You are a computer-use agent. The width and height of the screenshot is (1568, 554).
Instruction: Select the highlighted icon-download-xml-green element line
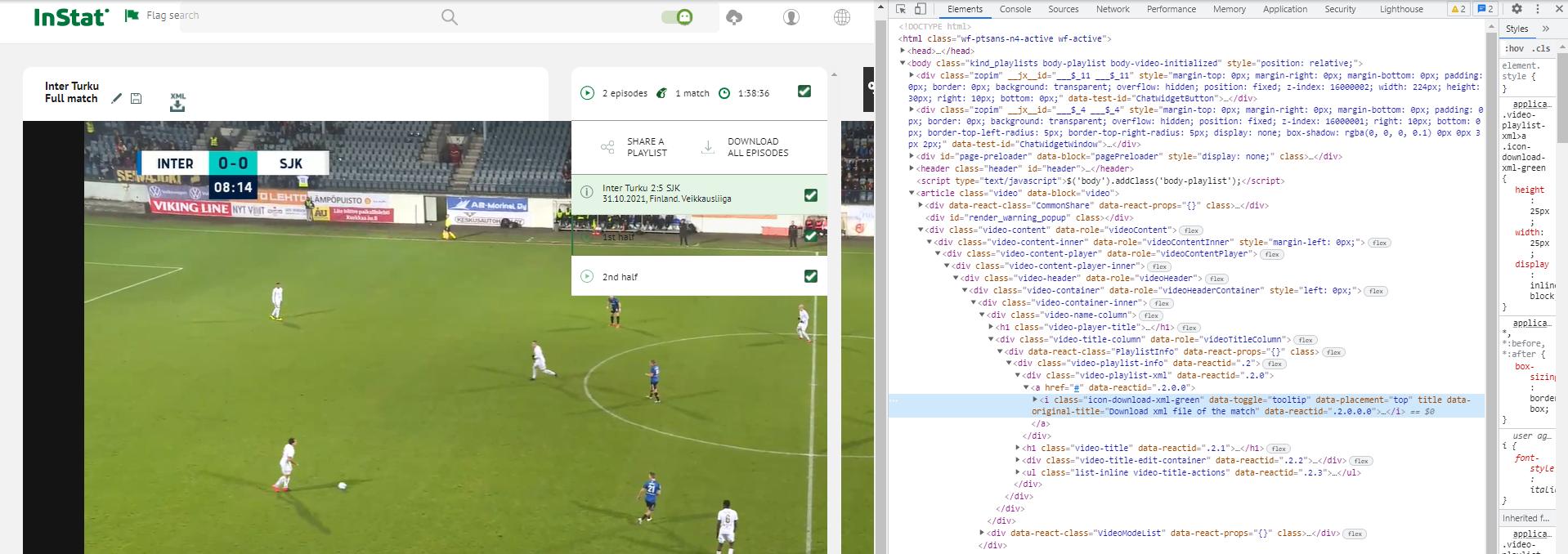tap(1185, 405)
